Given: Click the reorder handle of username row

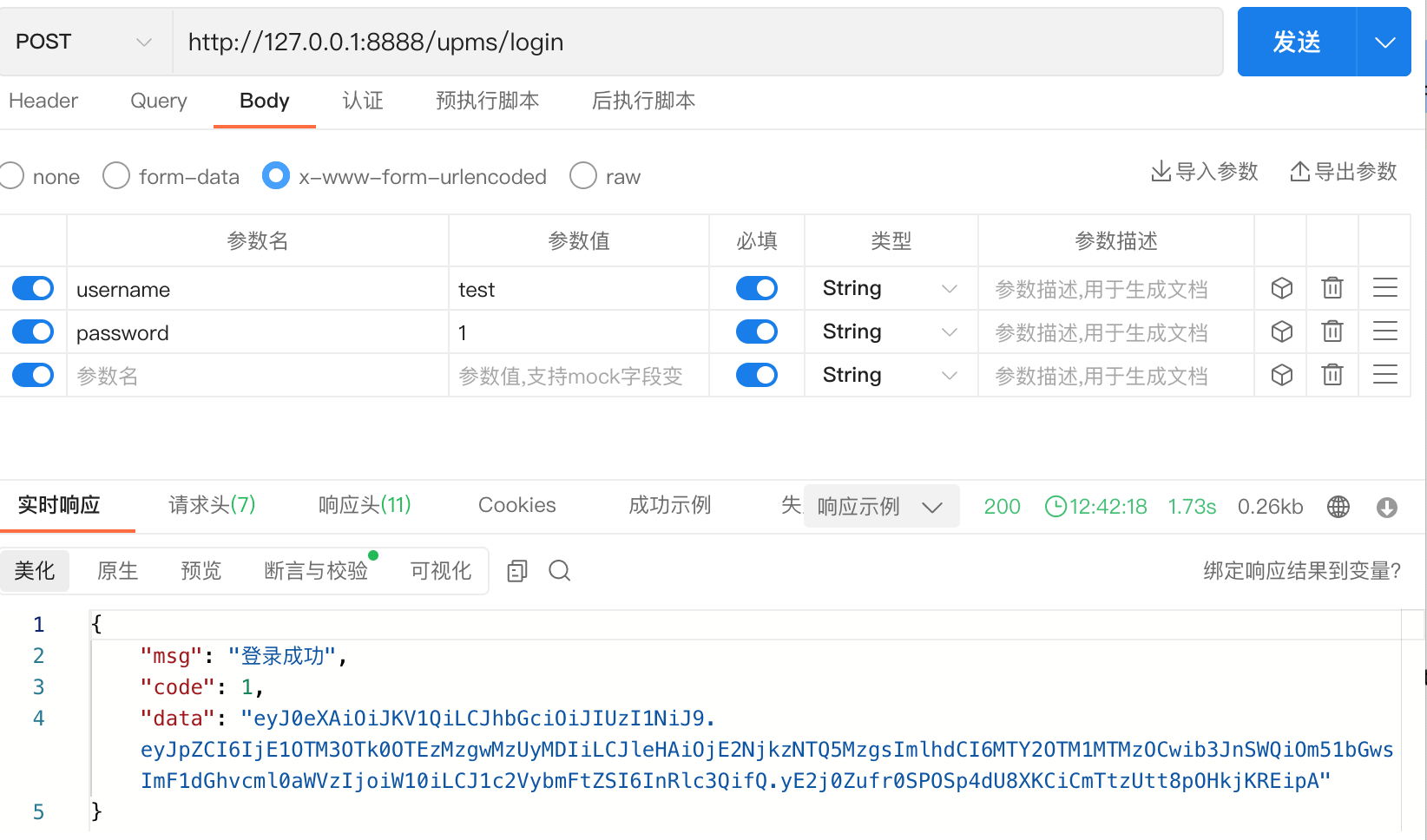Looking at the screenshot, I should coord(1385,288).
